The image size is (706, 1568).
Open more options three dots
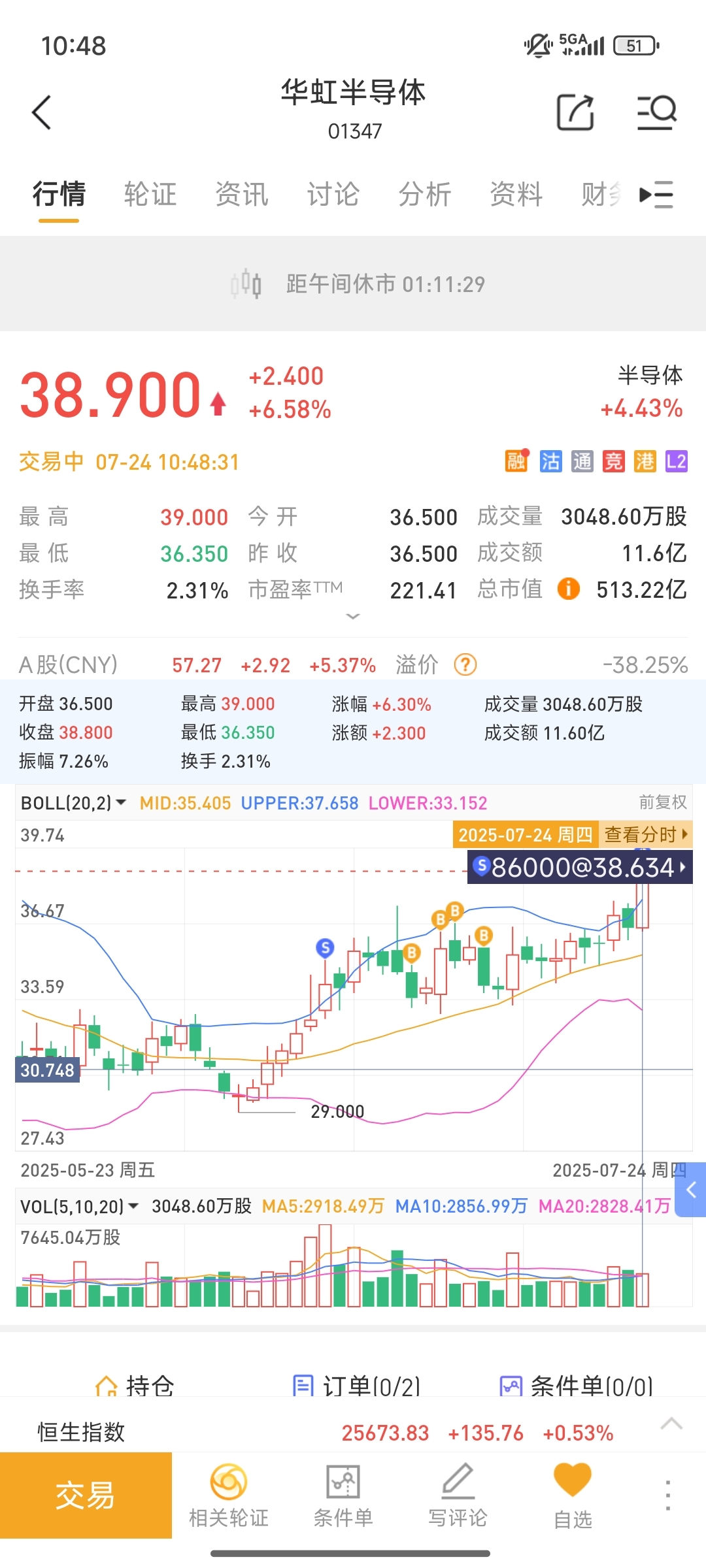click(667, 1495)
